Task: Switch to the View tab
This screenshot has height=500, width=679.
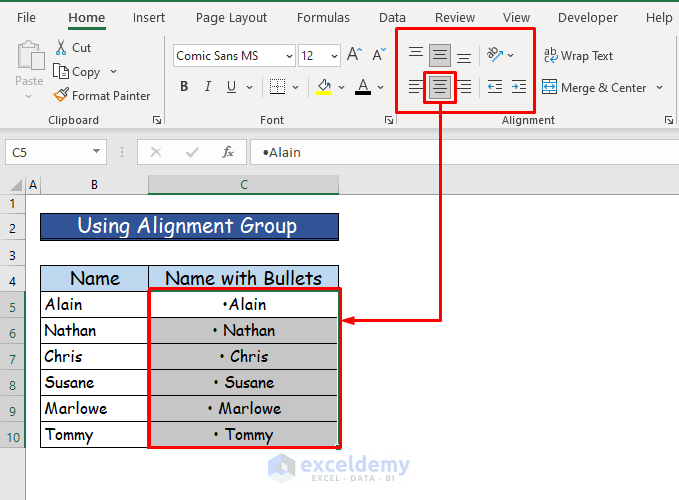Action: click(x=516, y=17)
